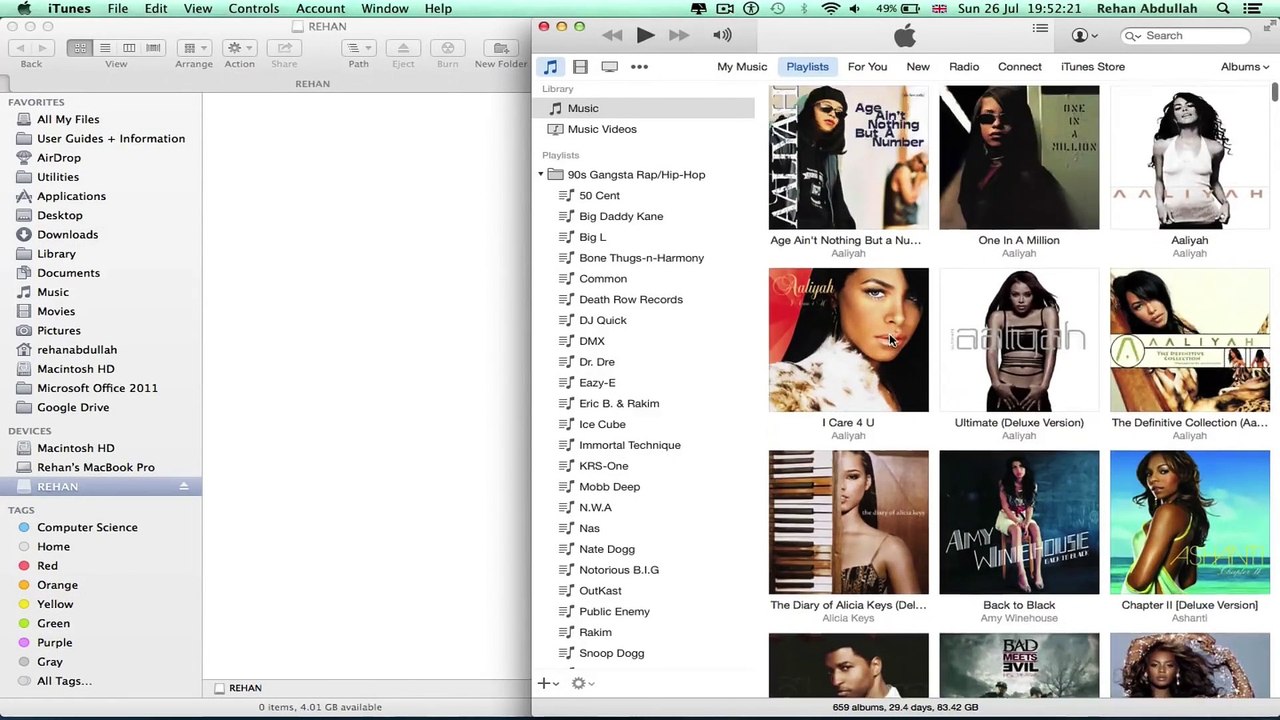Adjust the iTunes volume speaker control
The width and height of the screenshot is (1280, 720).
click(722, 35)
